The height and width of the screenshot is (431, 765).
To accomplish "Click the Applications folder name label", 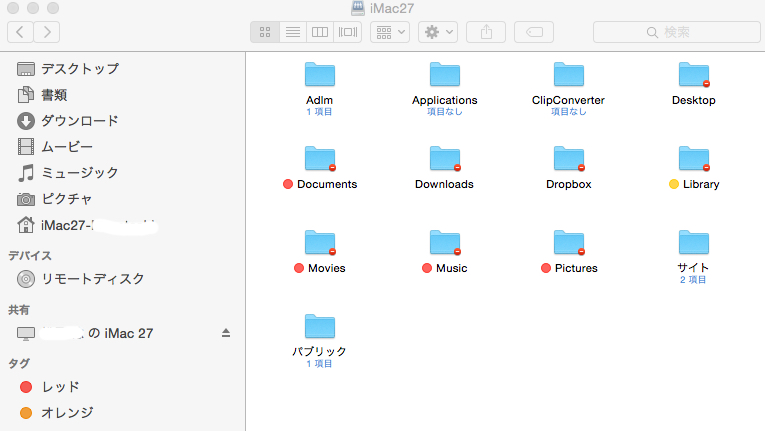I will 444,100.
